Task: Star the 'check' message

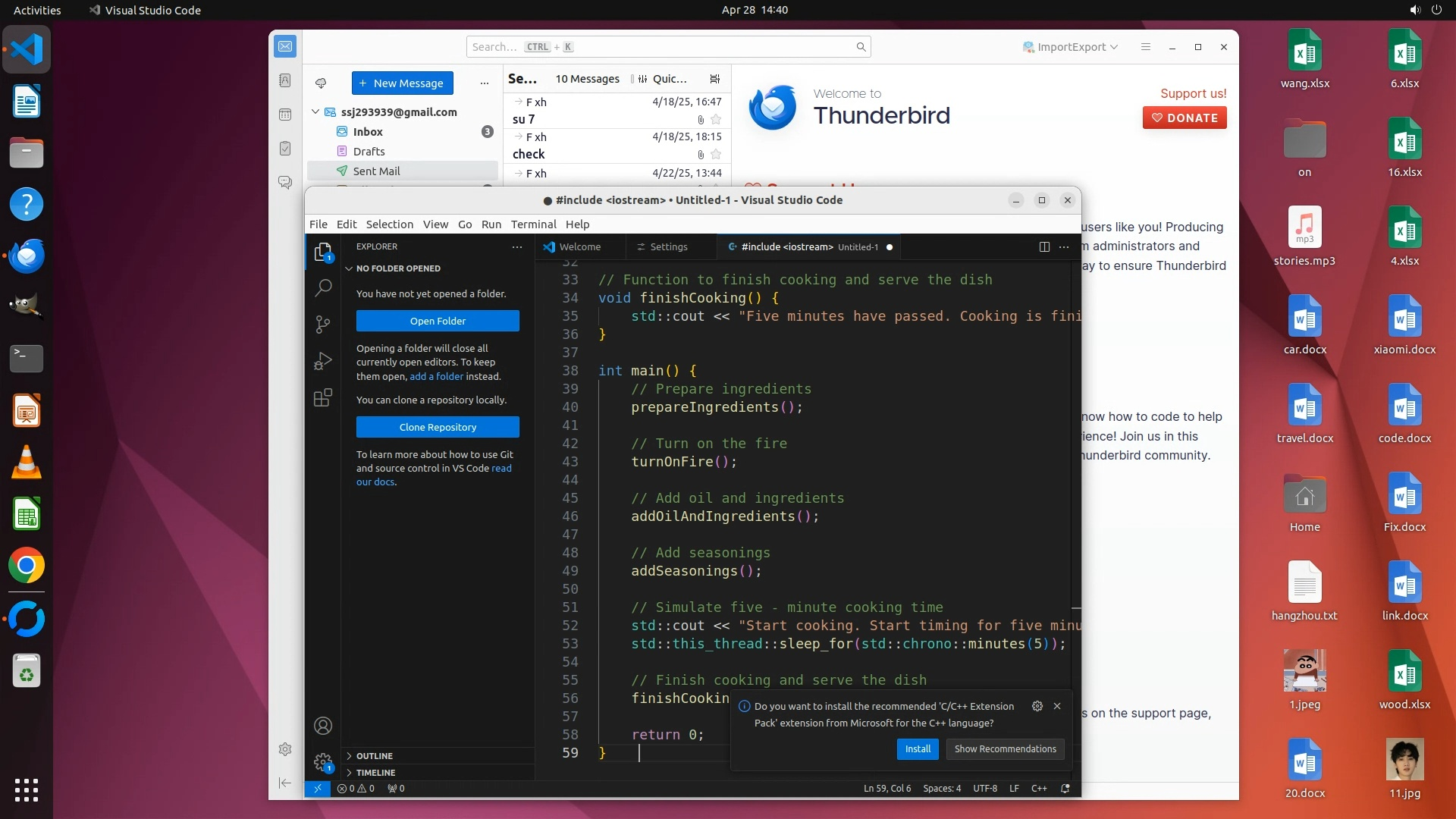Action: 716,155
